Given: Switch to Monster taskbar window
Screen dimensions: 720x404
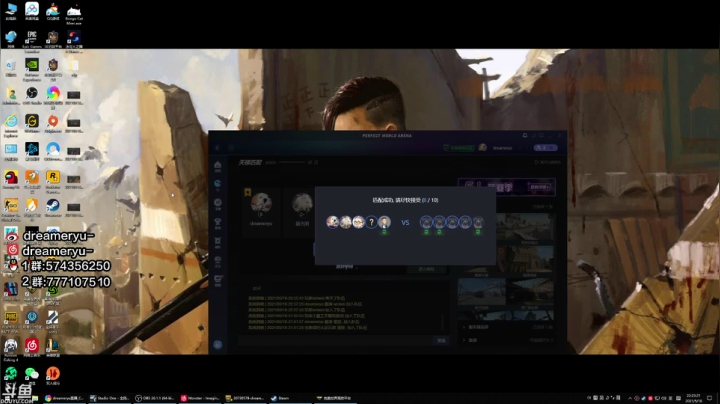Looking at the screenshot, I should (x=200, y=398).
